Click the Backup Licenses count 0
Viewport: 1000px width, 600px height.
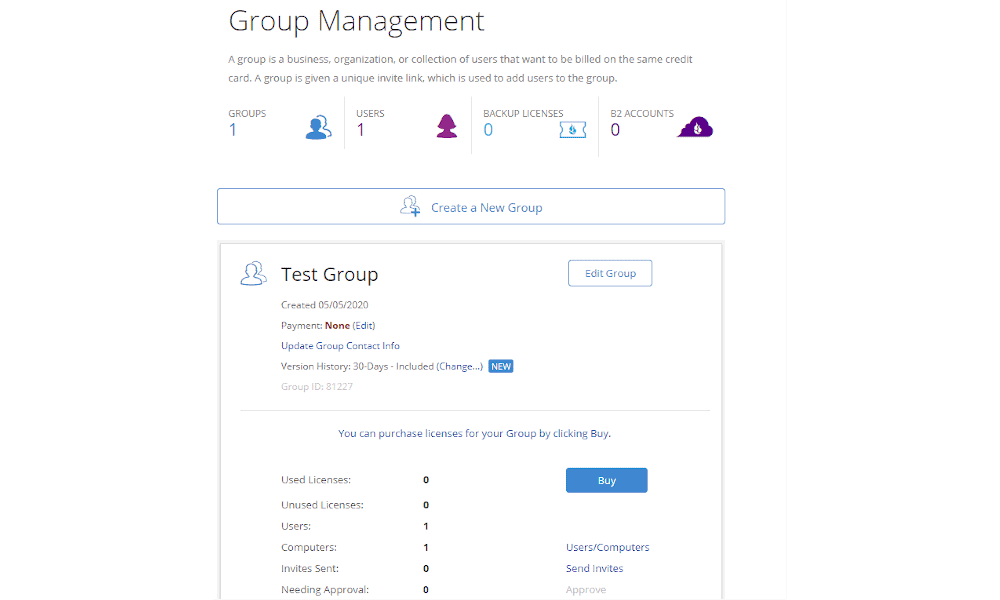click(x=488, y=130)
